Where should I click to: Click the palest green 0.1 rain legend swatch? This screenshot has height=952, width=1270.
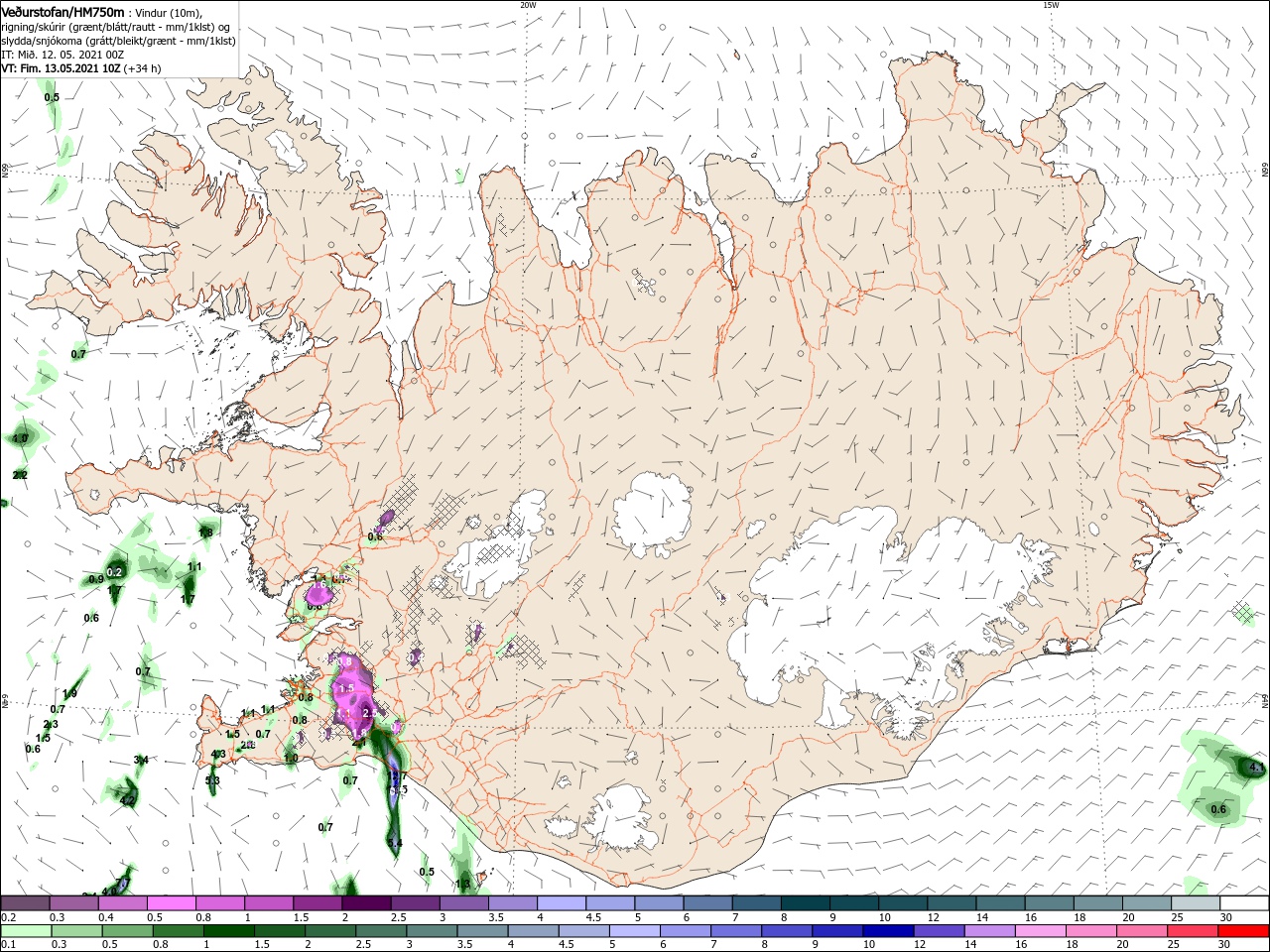[x=26, y=931]
